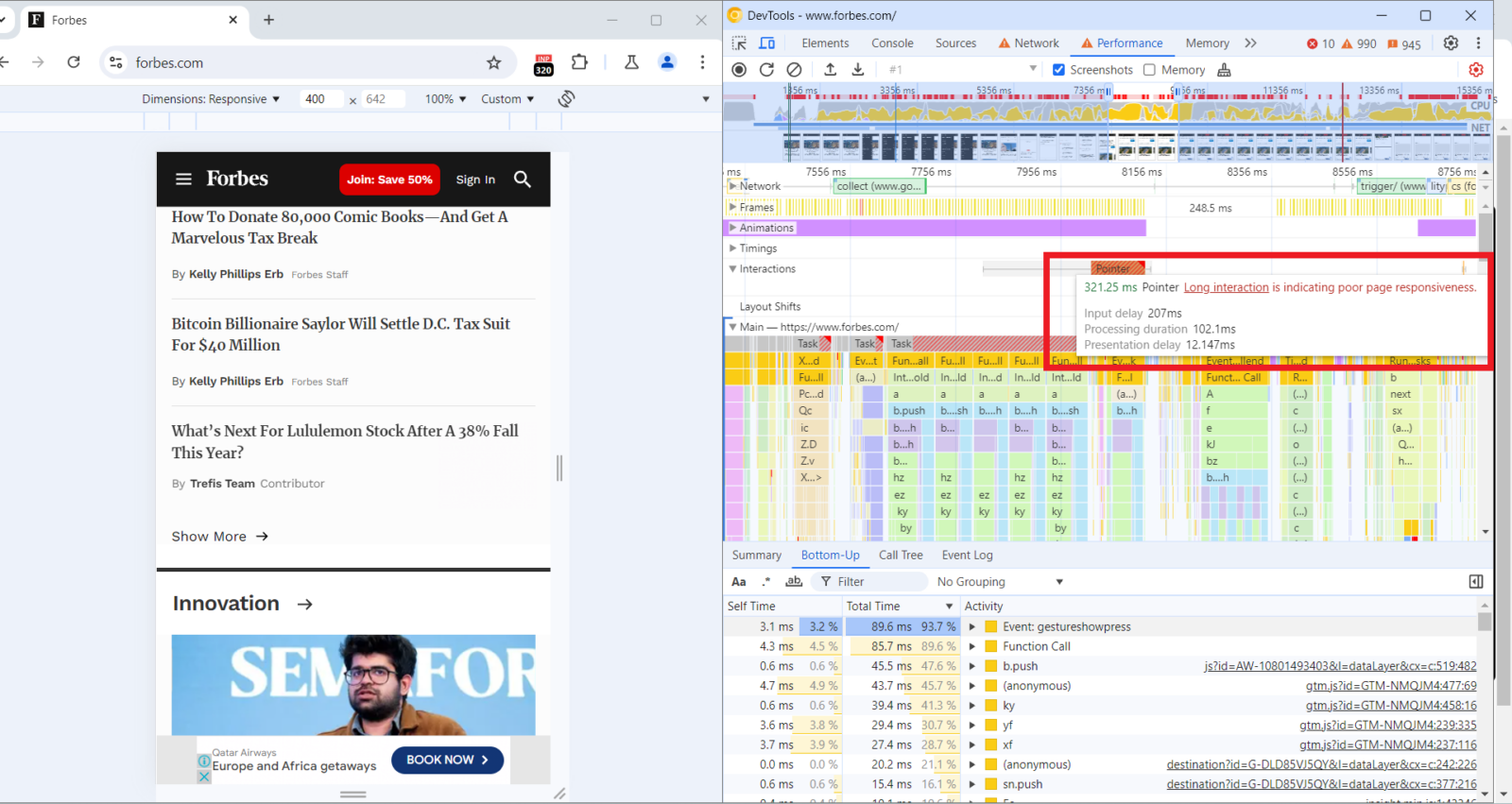The height and width of the screenshot is (804, 1512).
Task: Activate the inspect element picker
Action: click(x=739, y=43)
